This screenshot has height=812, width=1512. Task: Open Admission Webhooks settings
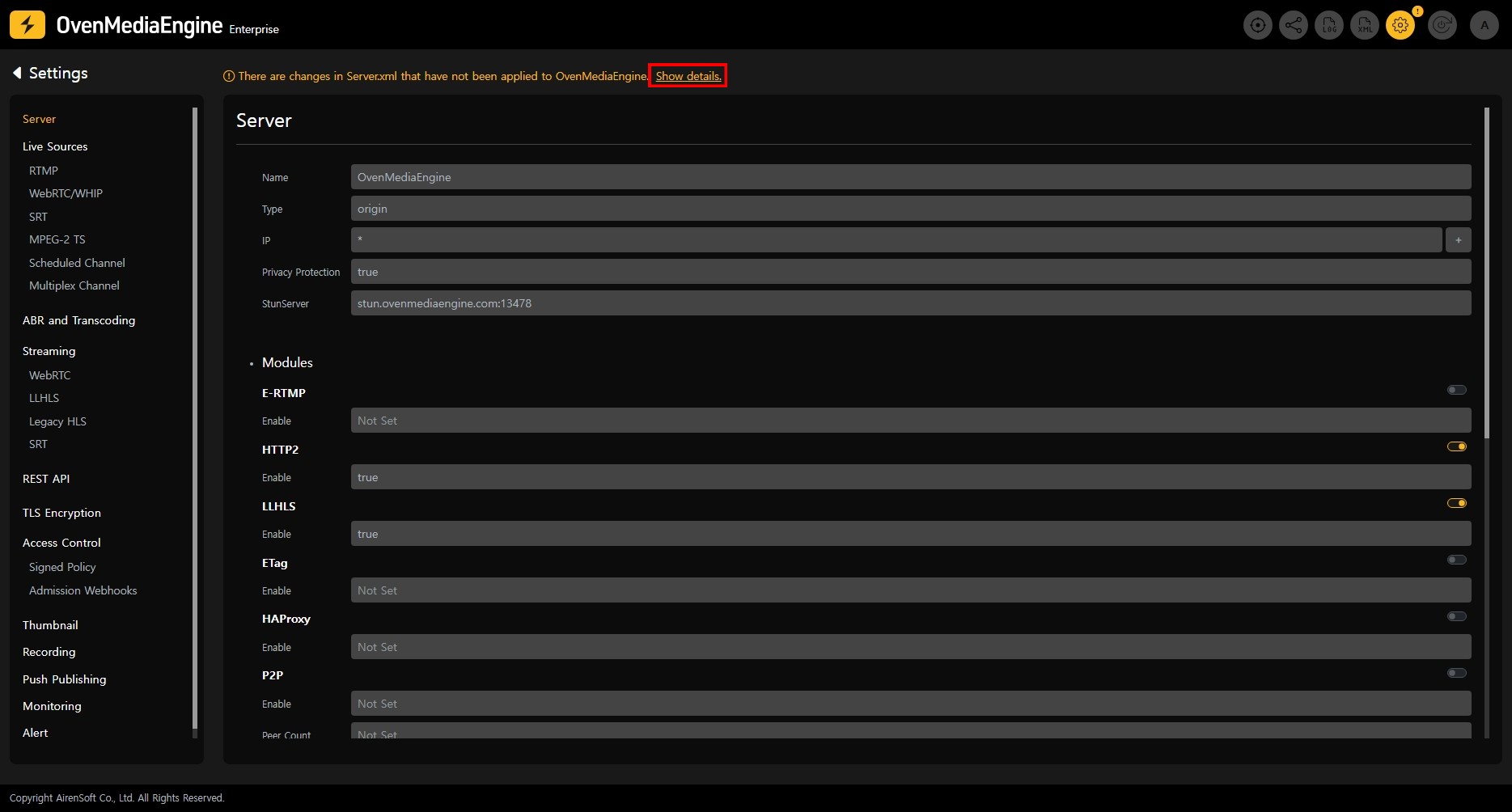click(x=83, y=590)
